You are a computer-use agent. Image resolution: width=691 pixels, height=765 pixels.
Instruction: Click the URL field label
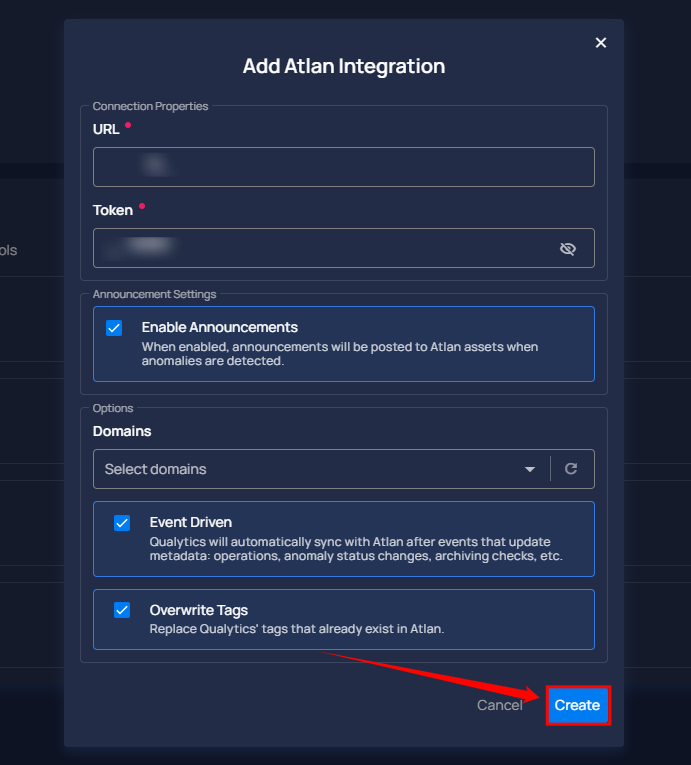(x=106, y=129)
